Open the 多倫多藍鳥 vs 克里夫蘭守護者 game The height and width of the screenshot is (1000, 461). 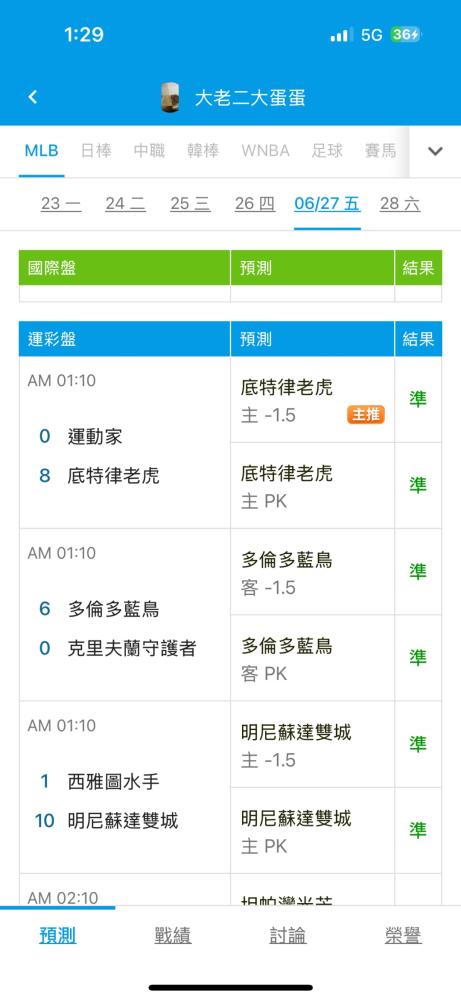click(x=125, y=615)
